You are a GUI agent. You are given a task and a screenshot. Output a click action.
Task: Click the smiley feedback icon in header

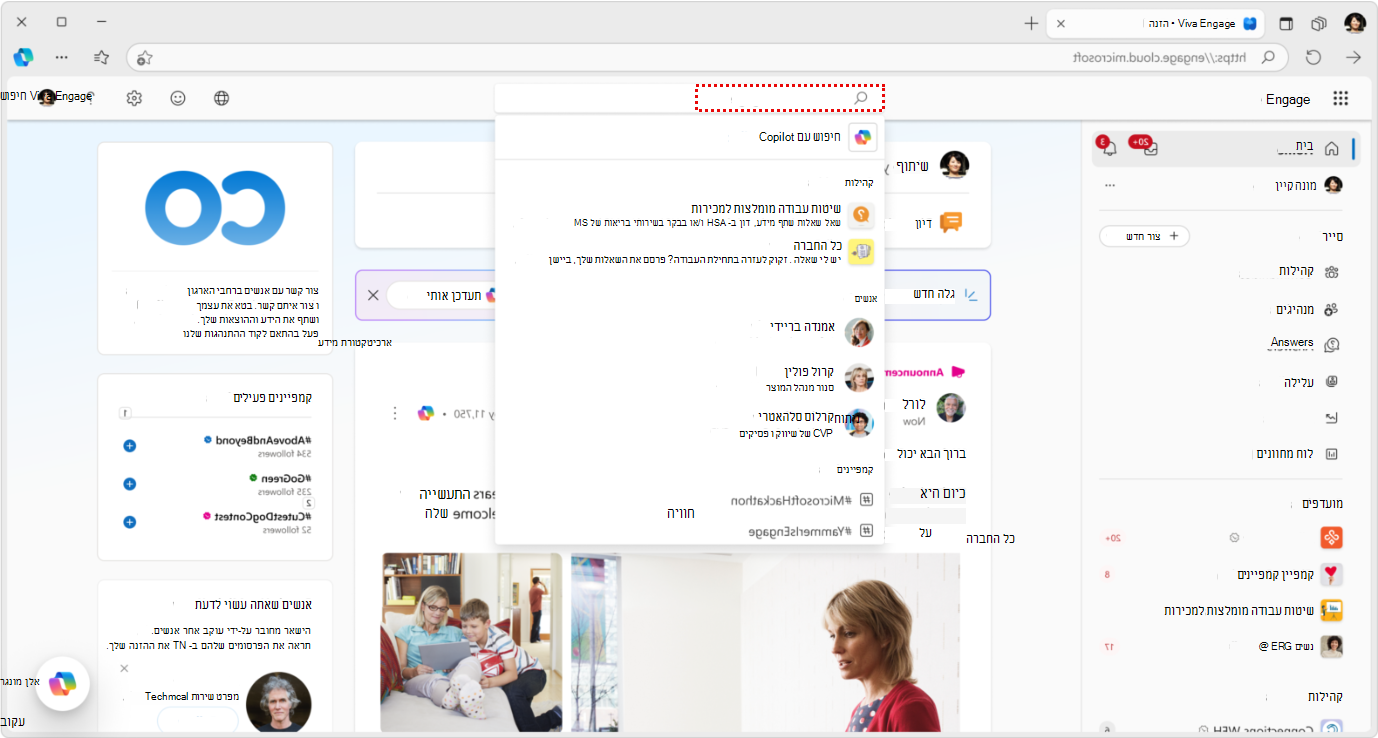coord(178,98)
